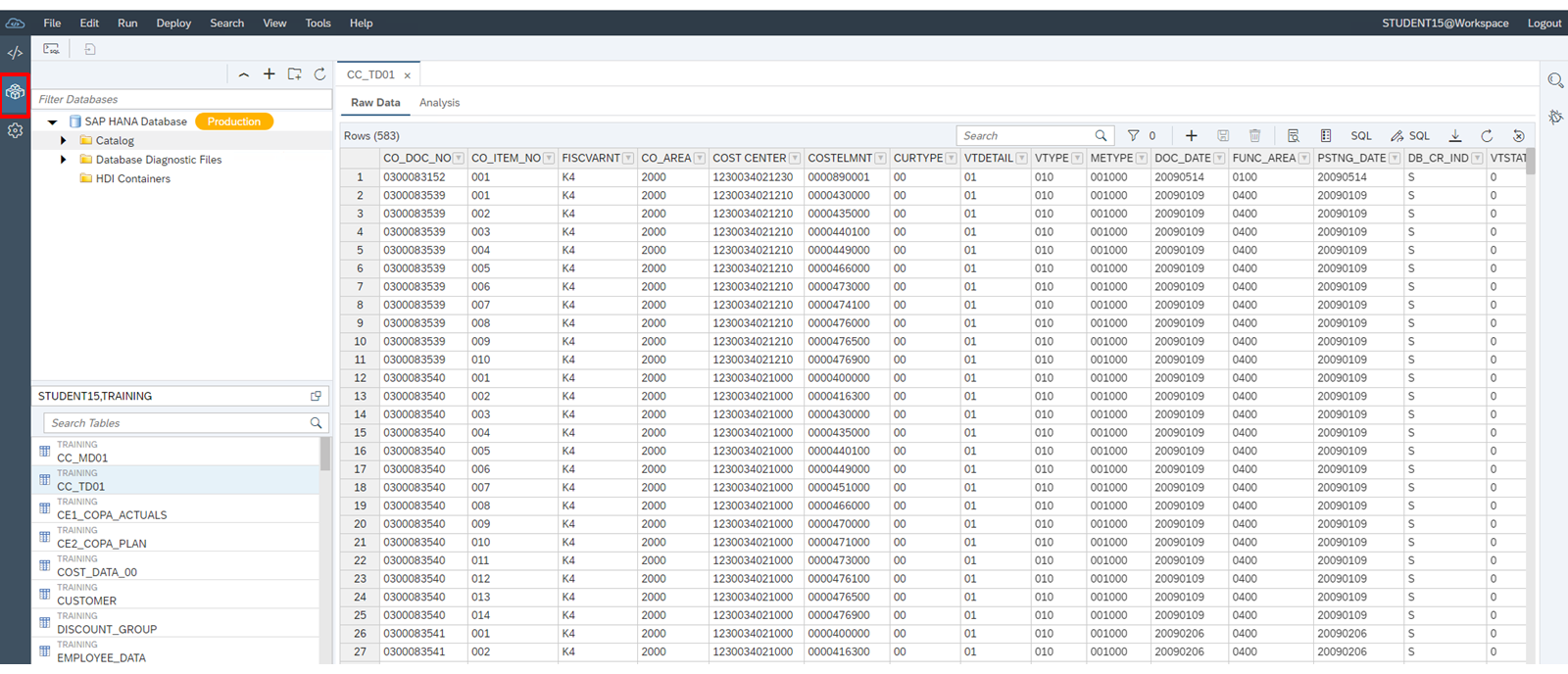Refresh the table data grid

point(1487,136)
